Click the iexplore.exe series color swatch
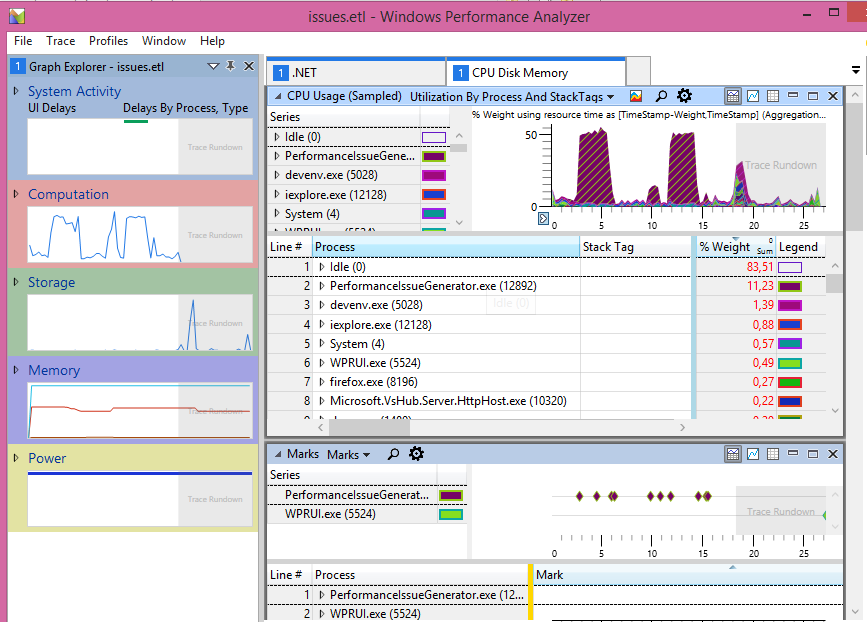The height and width of the screenshot is (622, 867). 434,195
